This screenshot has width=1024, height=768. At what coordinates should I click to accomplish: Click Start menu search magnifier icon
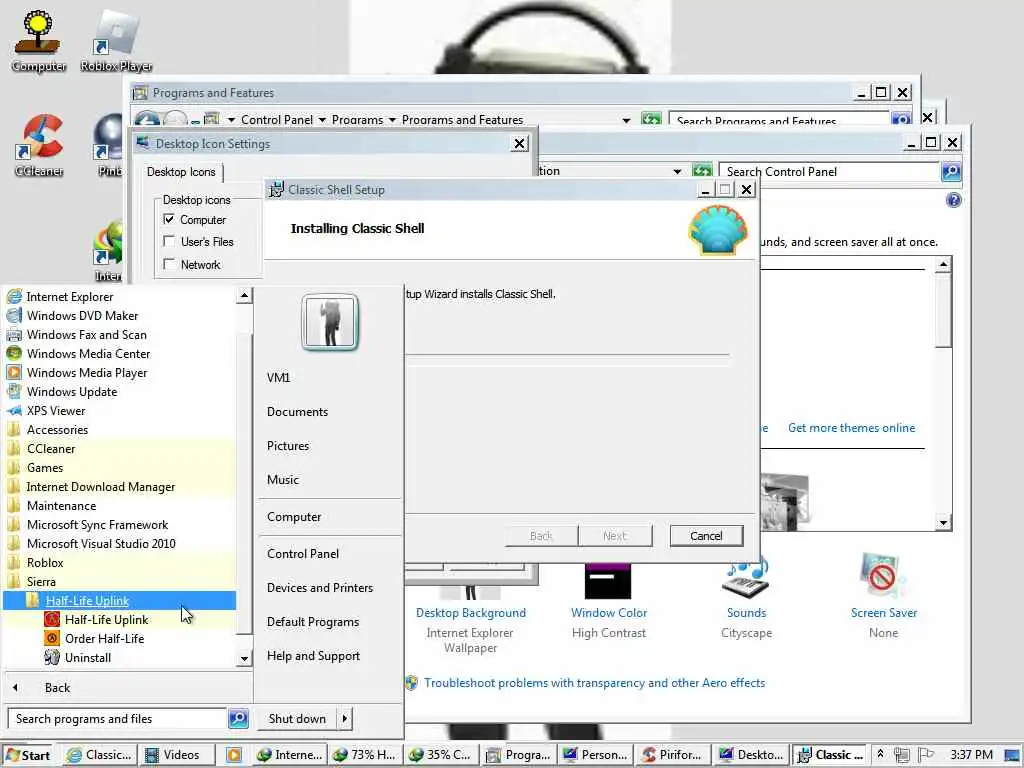pos(238,718)
